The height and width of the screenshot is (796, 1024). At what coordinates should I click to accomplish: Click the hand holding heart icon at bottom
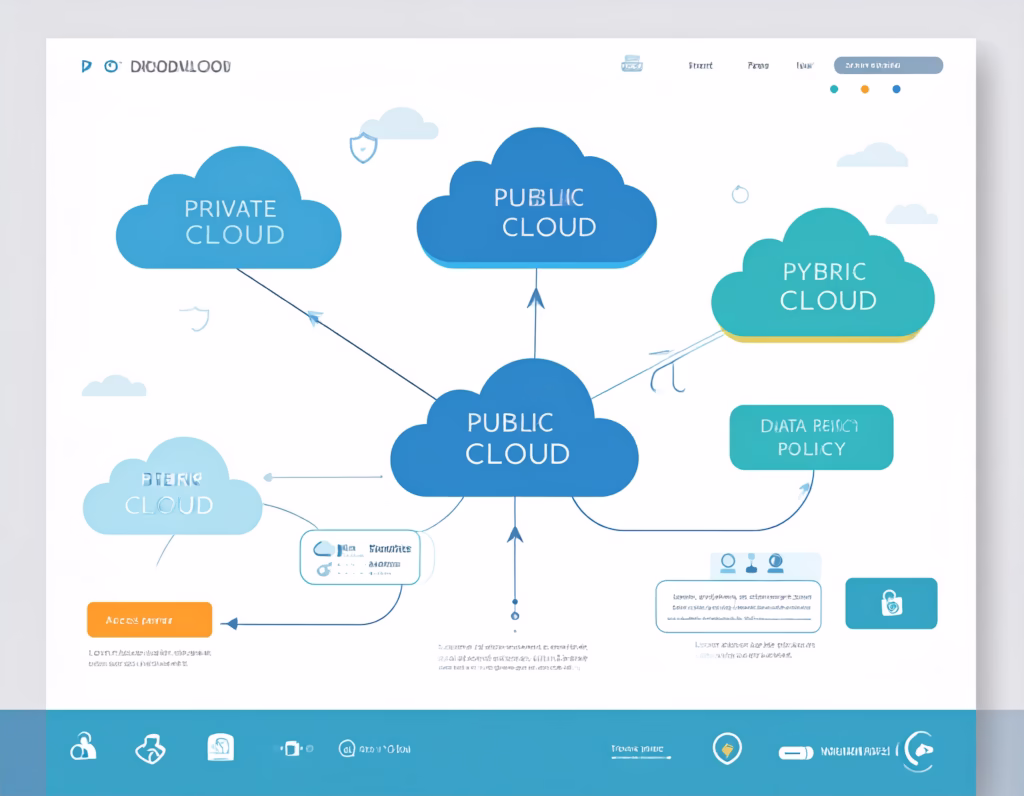(x=151, y=748)
